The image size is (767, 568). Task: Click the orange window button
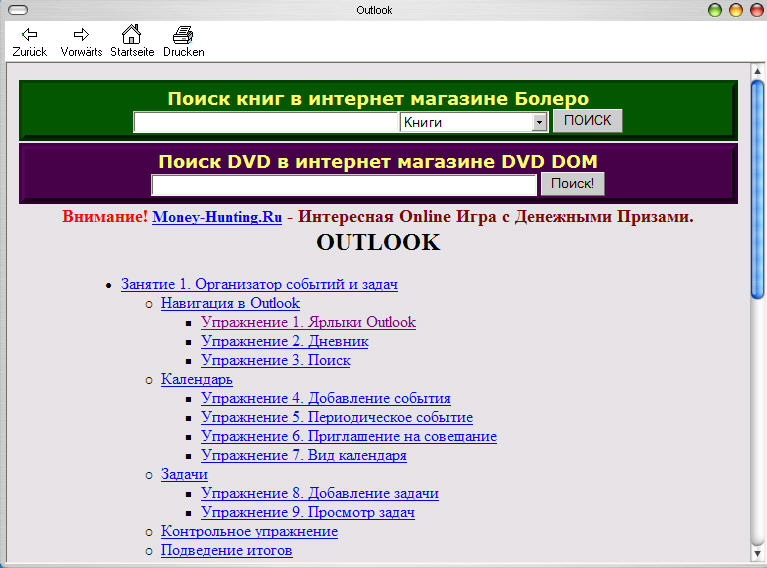click(736, 10)
